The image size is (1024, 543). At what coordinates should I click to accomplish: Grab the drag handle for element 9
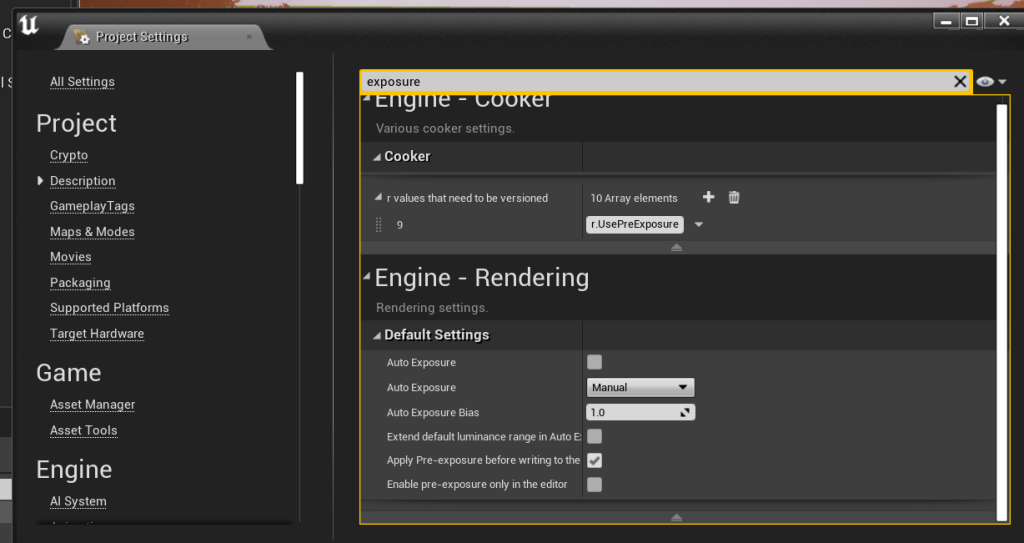[378, 225]
